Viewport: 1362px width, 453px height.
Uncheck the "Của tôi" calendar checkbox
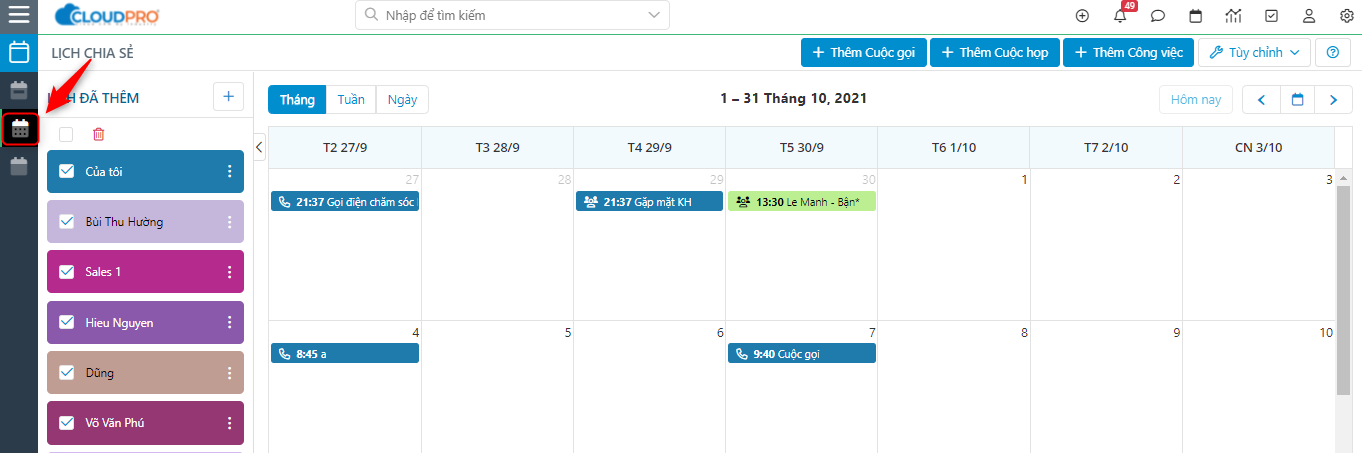[x=67, y=172]
